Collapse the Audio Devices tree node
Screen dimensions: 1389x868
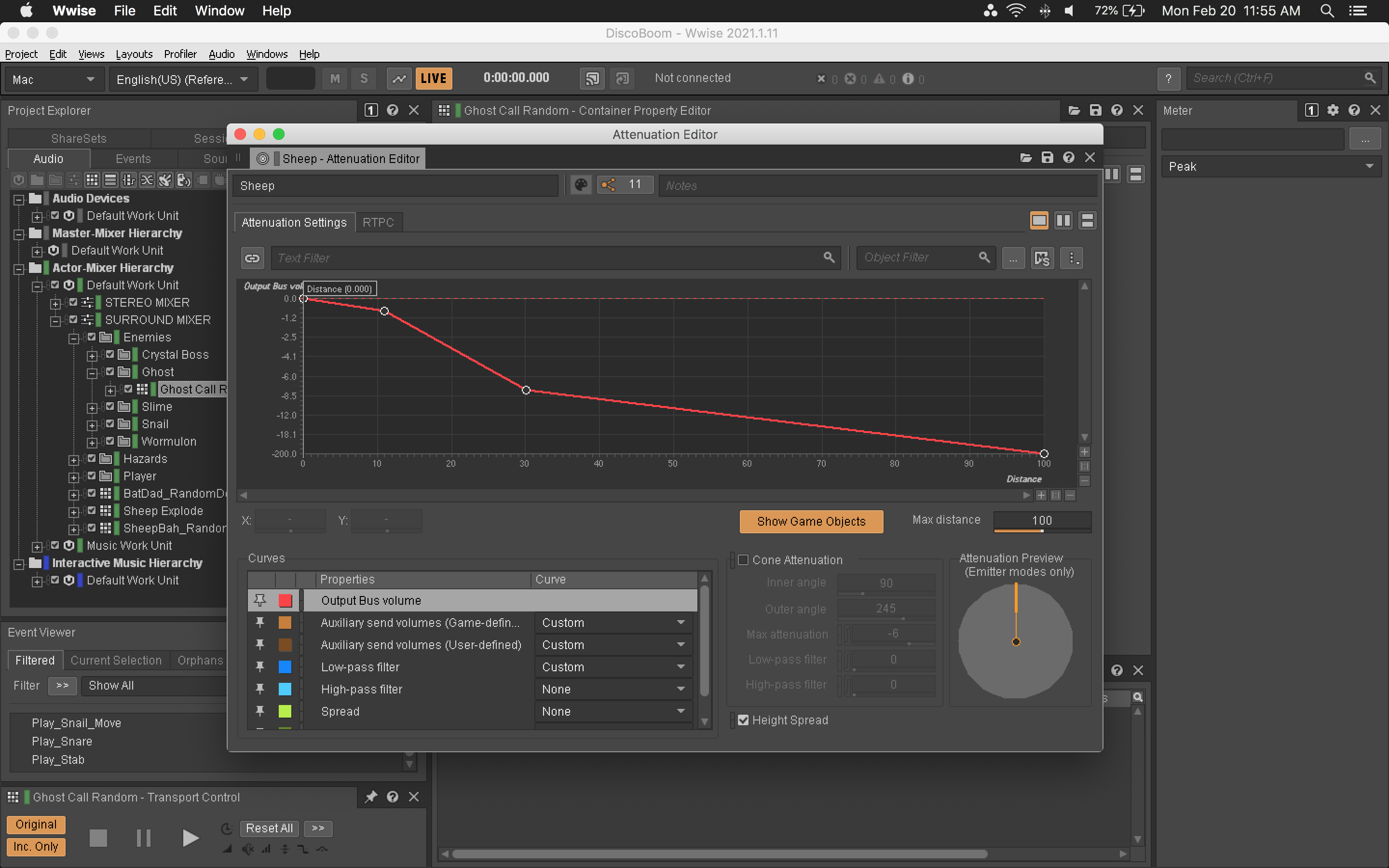[x=19, y=199]
